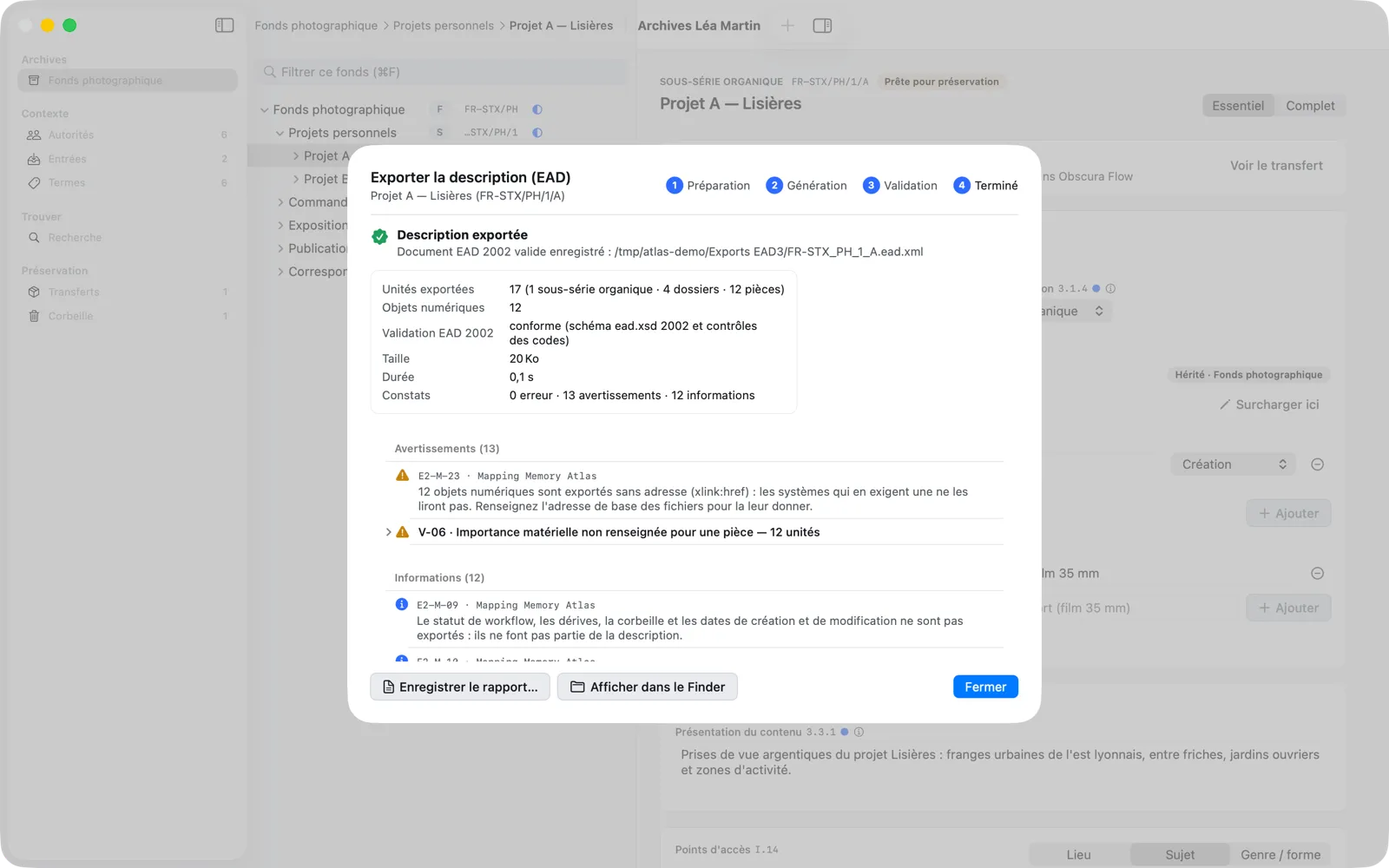1389x868 pixels.
Task: Click the E2-M-09 information icon
Action: (x=401, y=604)
